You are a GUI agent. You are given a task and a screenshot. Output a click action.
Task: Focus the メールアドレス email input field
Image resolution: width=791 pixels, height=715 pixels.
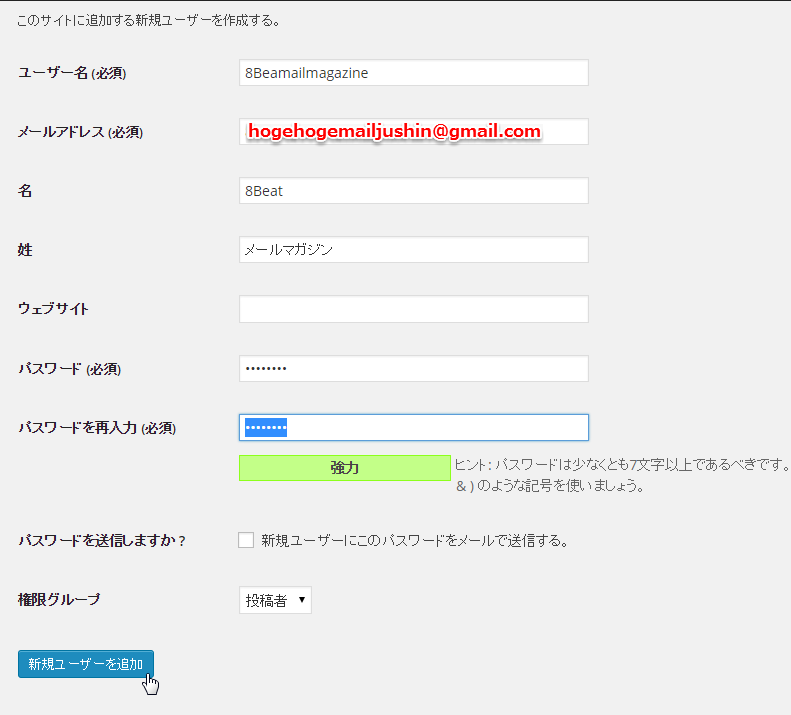413,132
